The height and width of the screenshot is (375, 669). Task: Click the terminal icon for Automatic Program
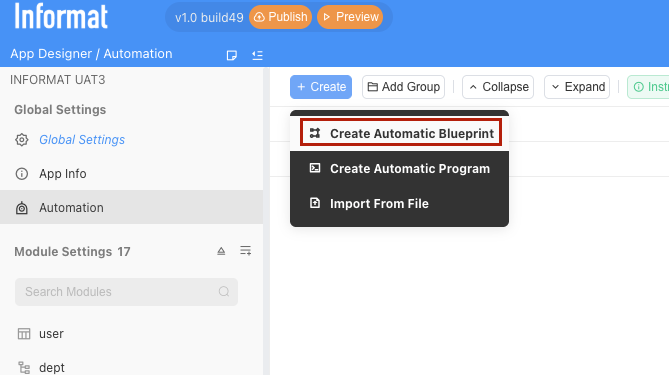315,168
